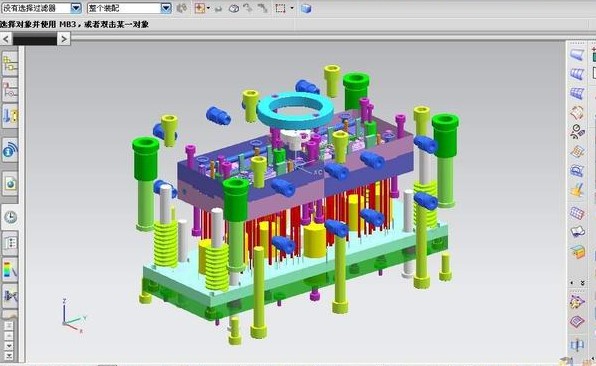Open the rainbow color palette sidebar tab
Viewport: 596px width, 366px height.
10,270
